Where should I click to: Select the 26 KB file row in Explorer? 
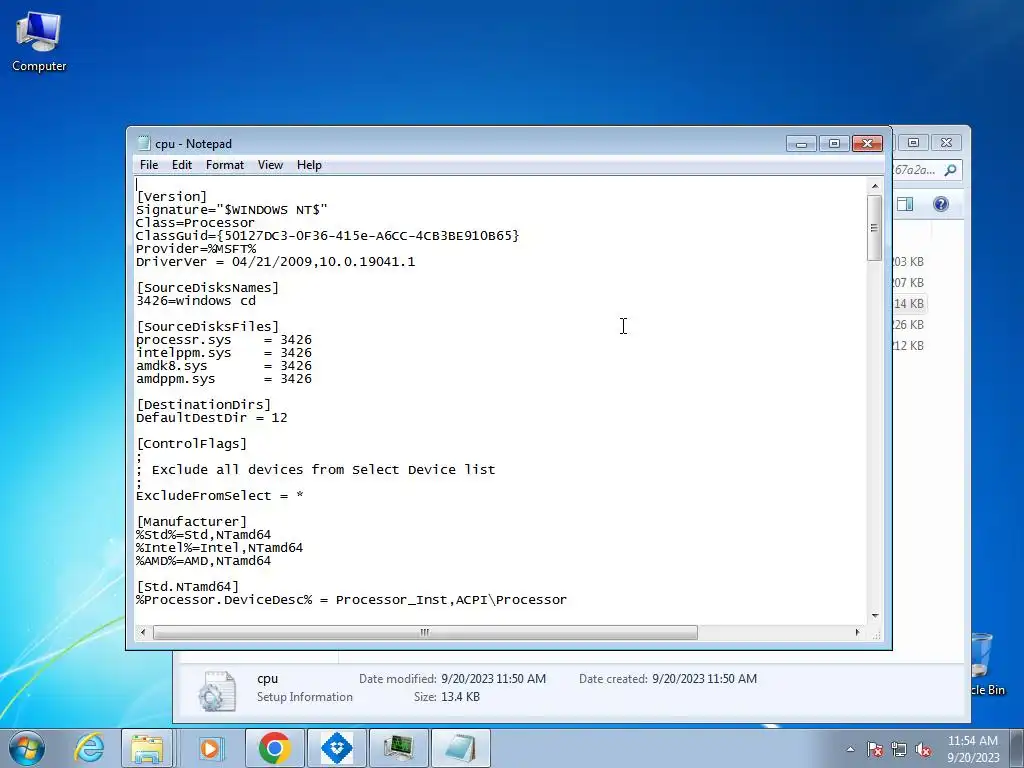909,325
